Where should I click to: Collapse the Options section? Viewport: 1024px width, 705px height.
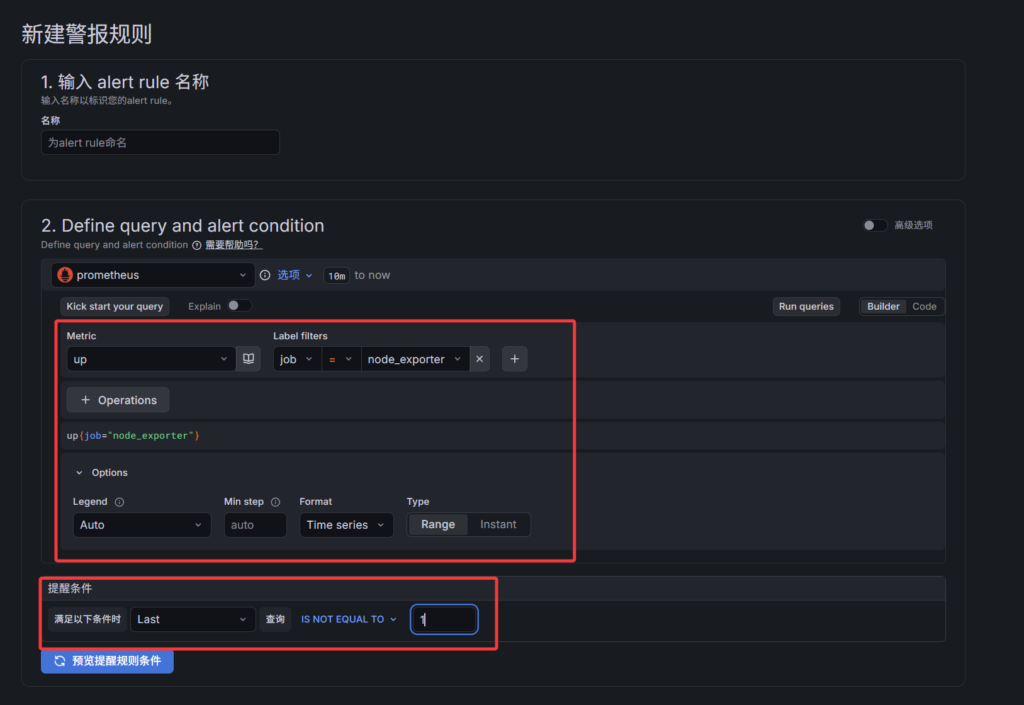[x=80, y=473]
